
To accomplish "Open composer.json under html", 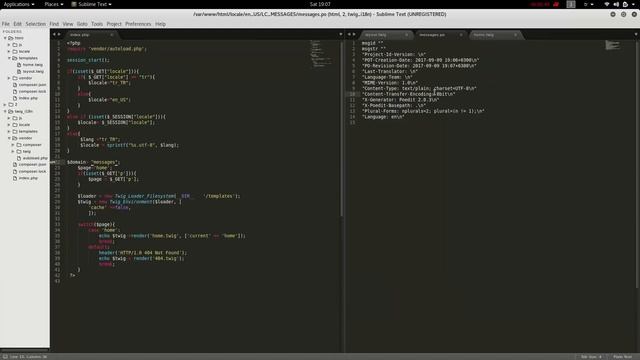I will pos(32,85).
